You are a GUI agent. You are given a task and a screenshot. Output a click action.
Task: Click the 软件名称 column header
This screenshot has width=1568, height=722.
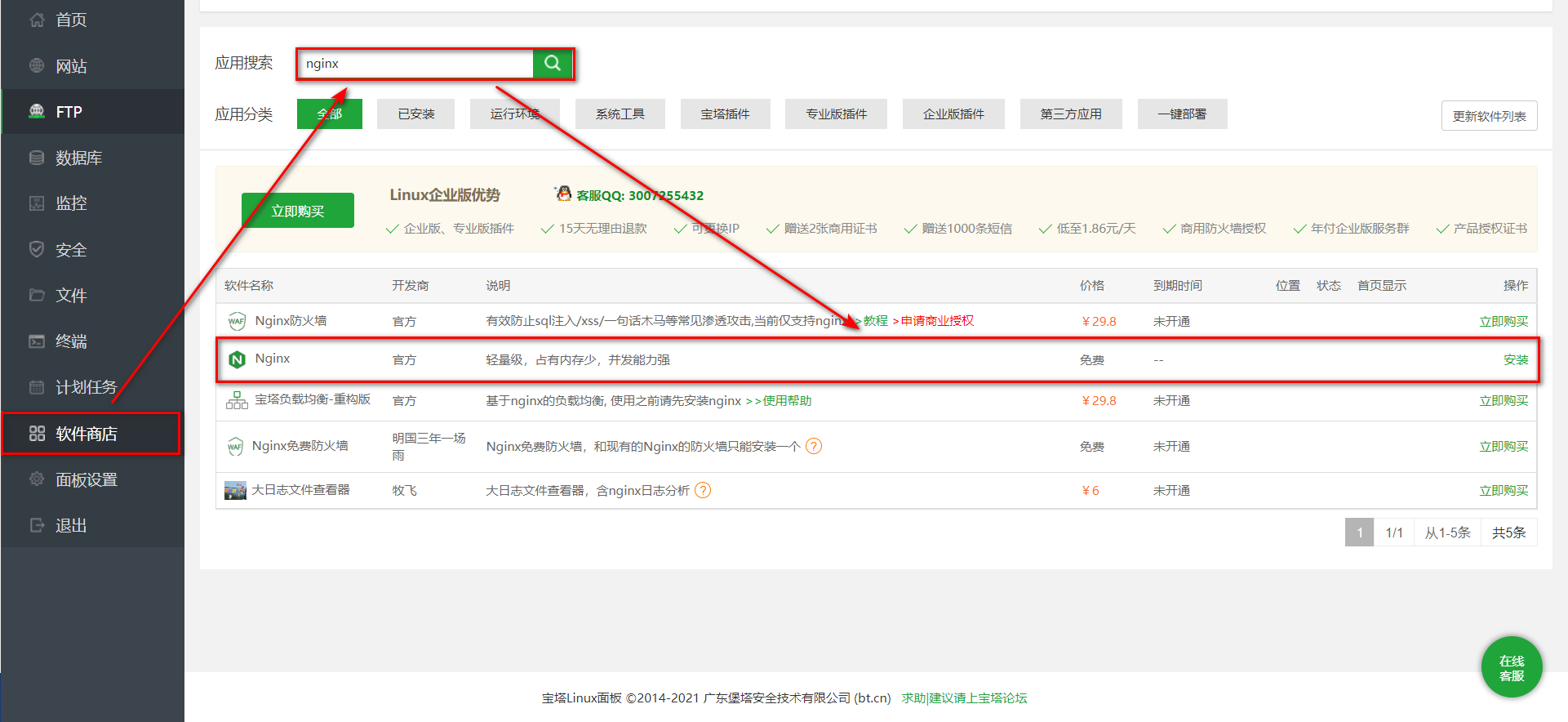coord(249,285)
